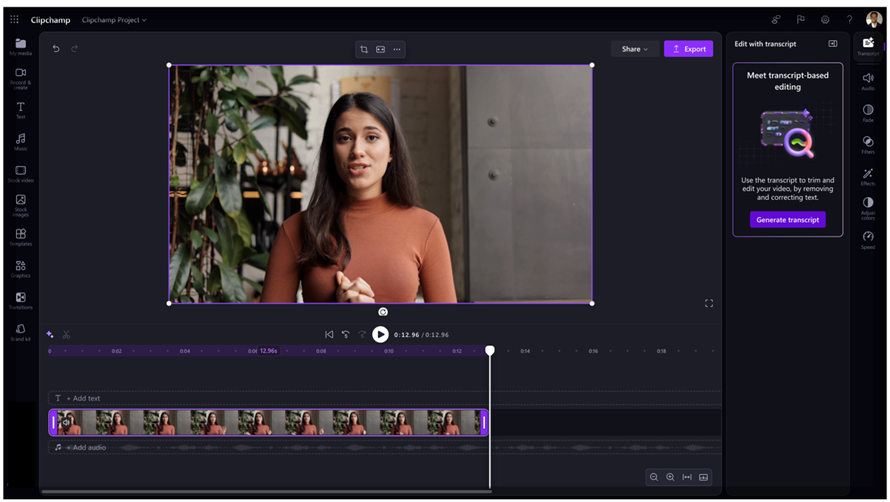Image resolution: width=890 pixels, height=502 pixels.
Task: Play the video preview
Action: click(x=380, y=334)
